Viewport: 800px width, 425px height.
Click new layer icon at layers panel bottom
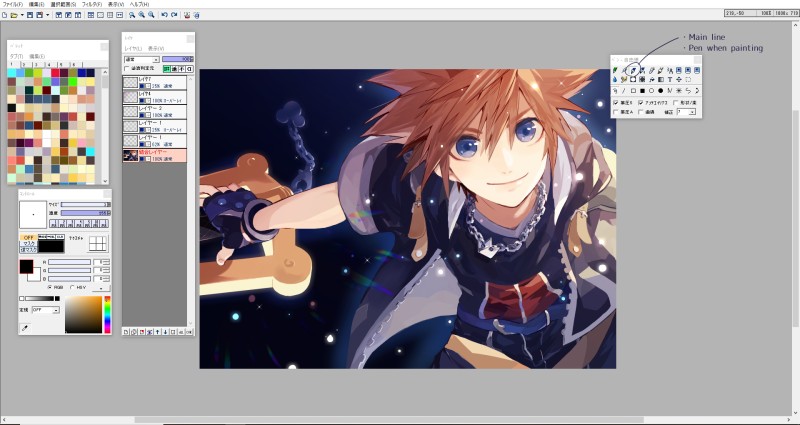coord(126,332)
